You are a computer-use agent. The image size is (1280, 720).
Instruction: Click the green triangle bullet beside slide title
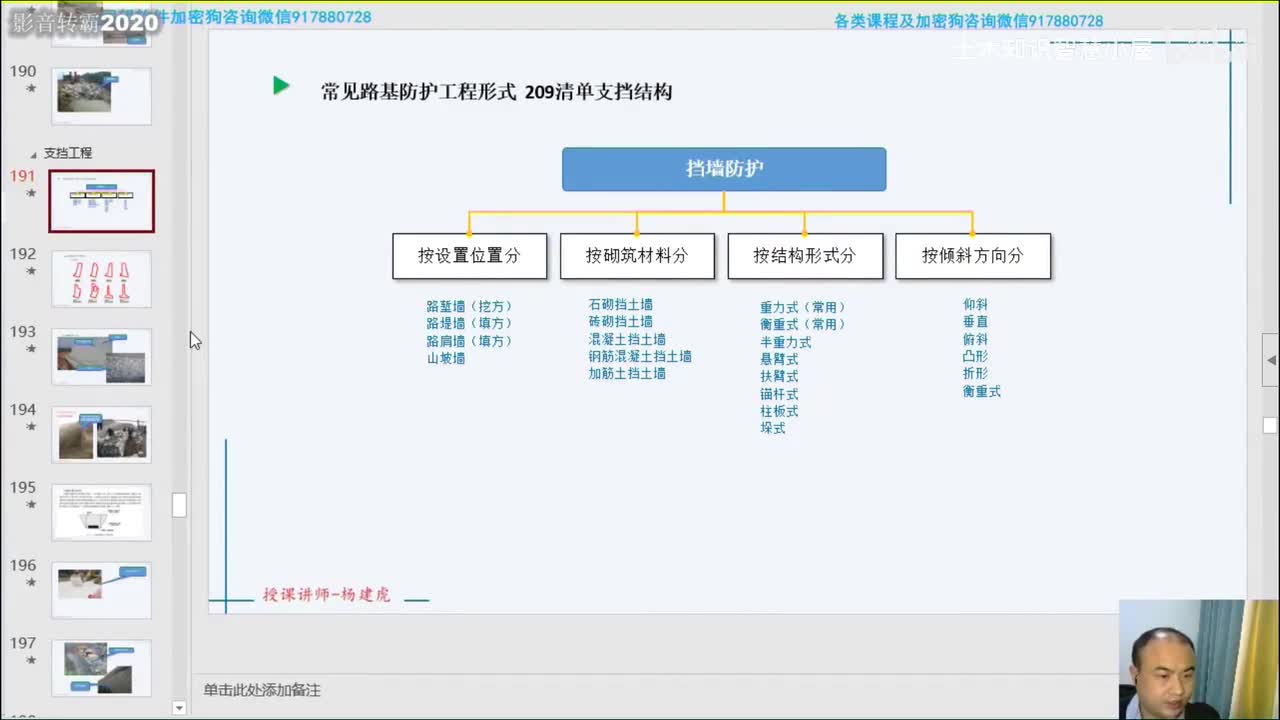(x=281, y=86)
